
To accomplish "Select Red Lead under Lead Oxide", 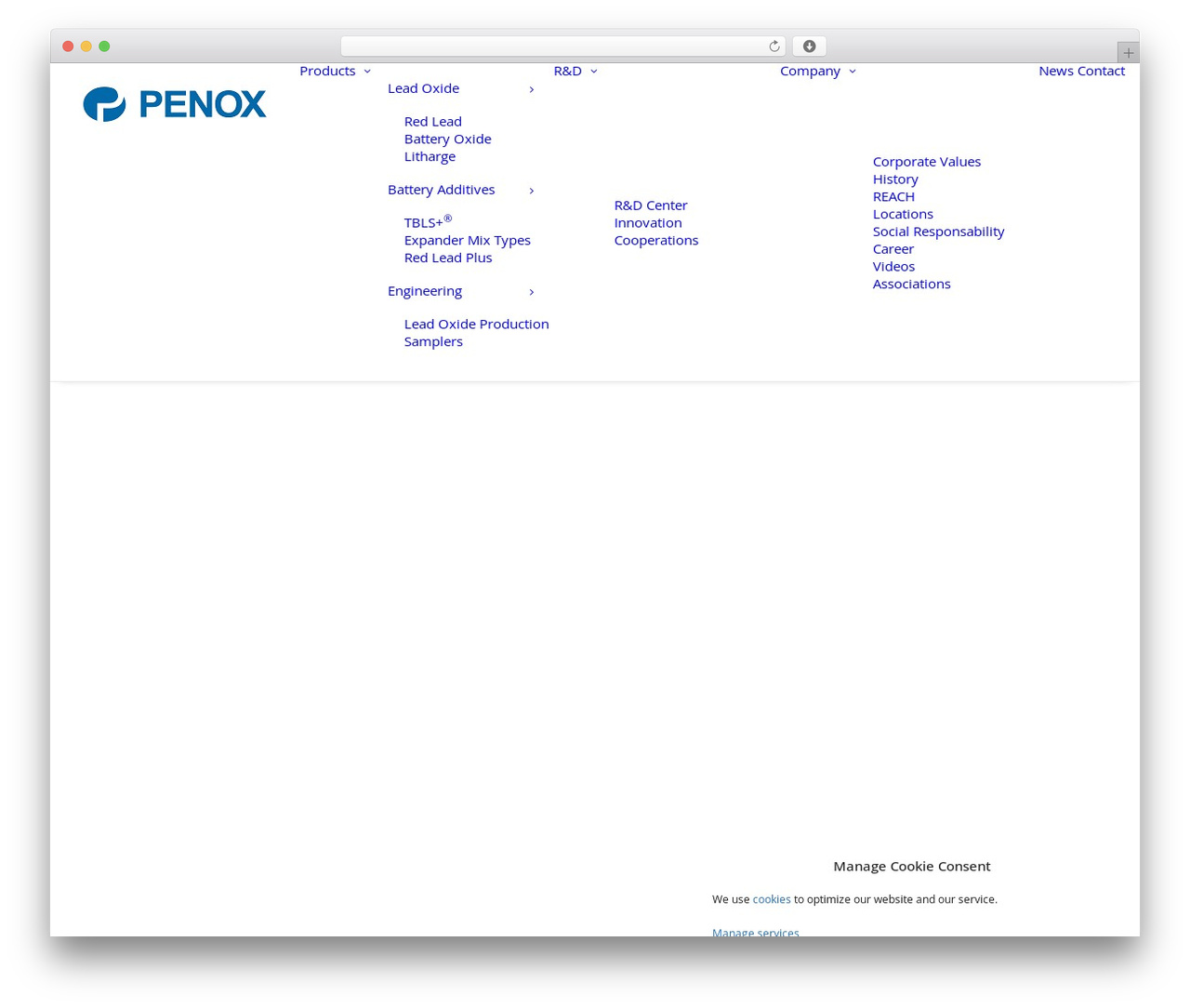I will click(433, 122).
